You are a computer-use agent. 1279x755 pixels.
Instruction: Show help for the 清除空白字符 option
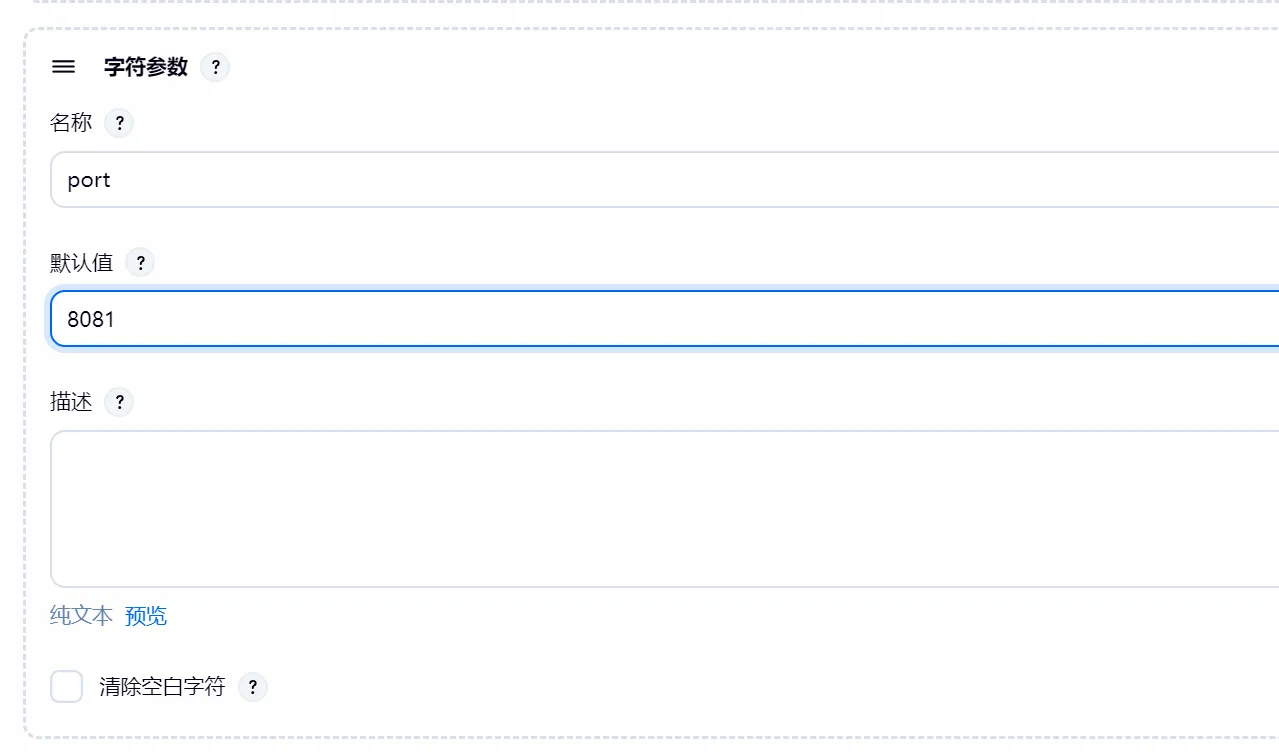tap(252, 687)
